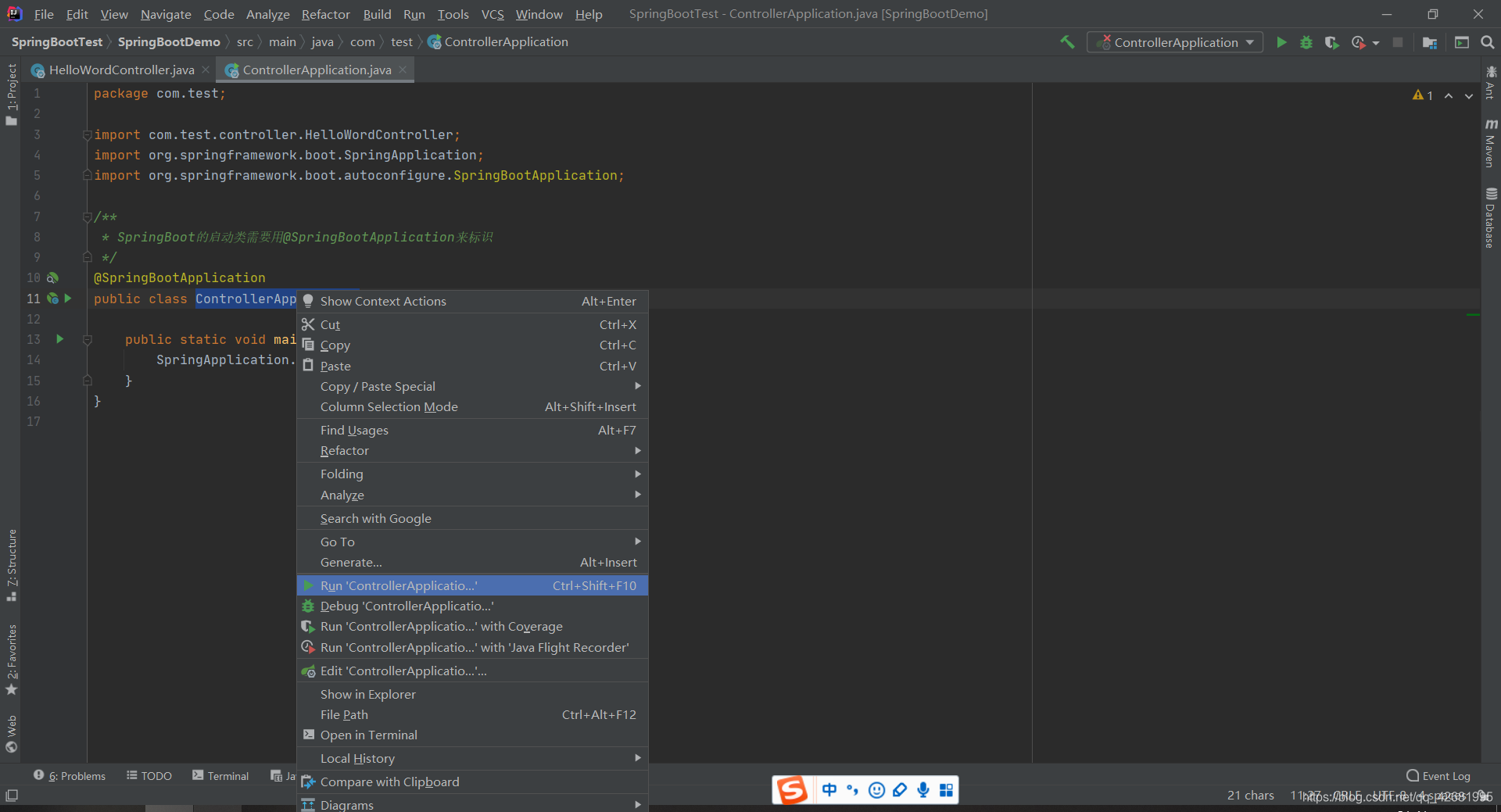
Task: Expand the Copy / Paste Special submenu
Action: point(472,386)
